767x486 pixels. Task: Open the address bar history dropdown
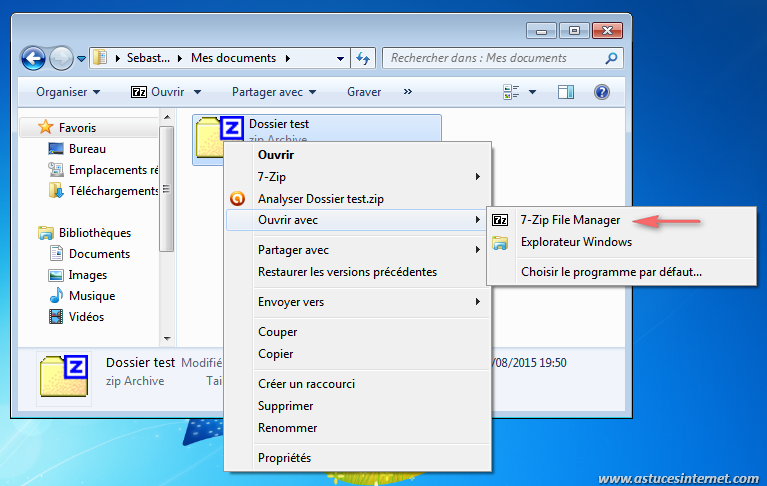coord(340,59)
